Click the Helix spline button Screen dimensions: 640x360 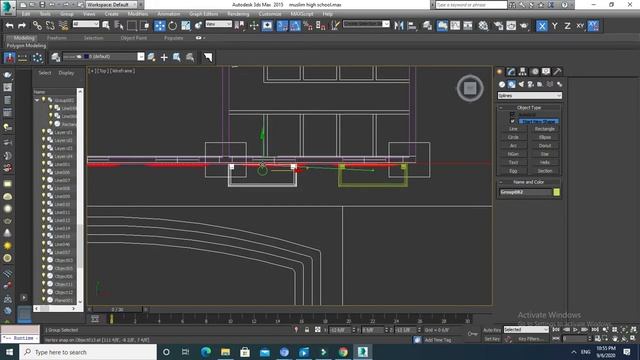tap(544, 162)
